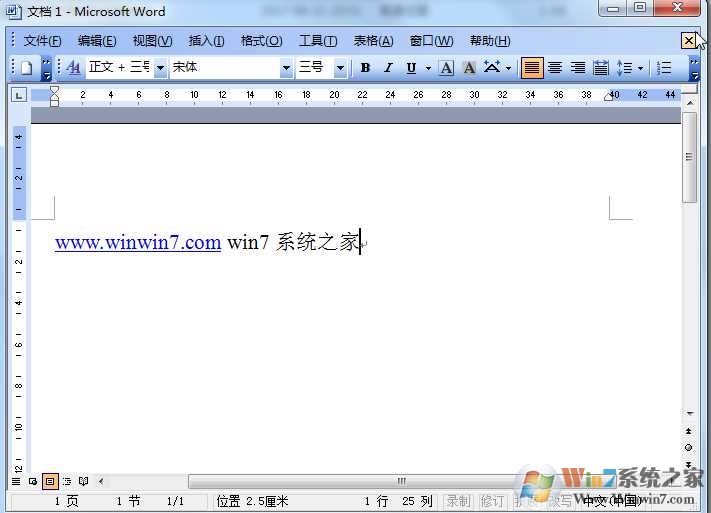Switch to Print Layout view button

point(50,481)
